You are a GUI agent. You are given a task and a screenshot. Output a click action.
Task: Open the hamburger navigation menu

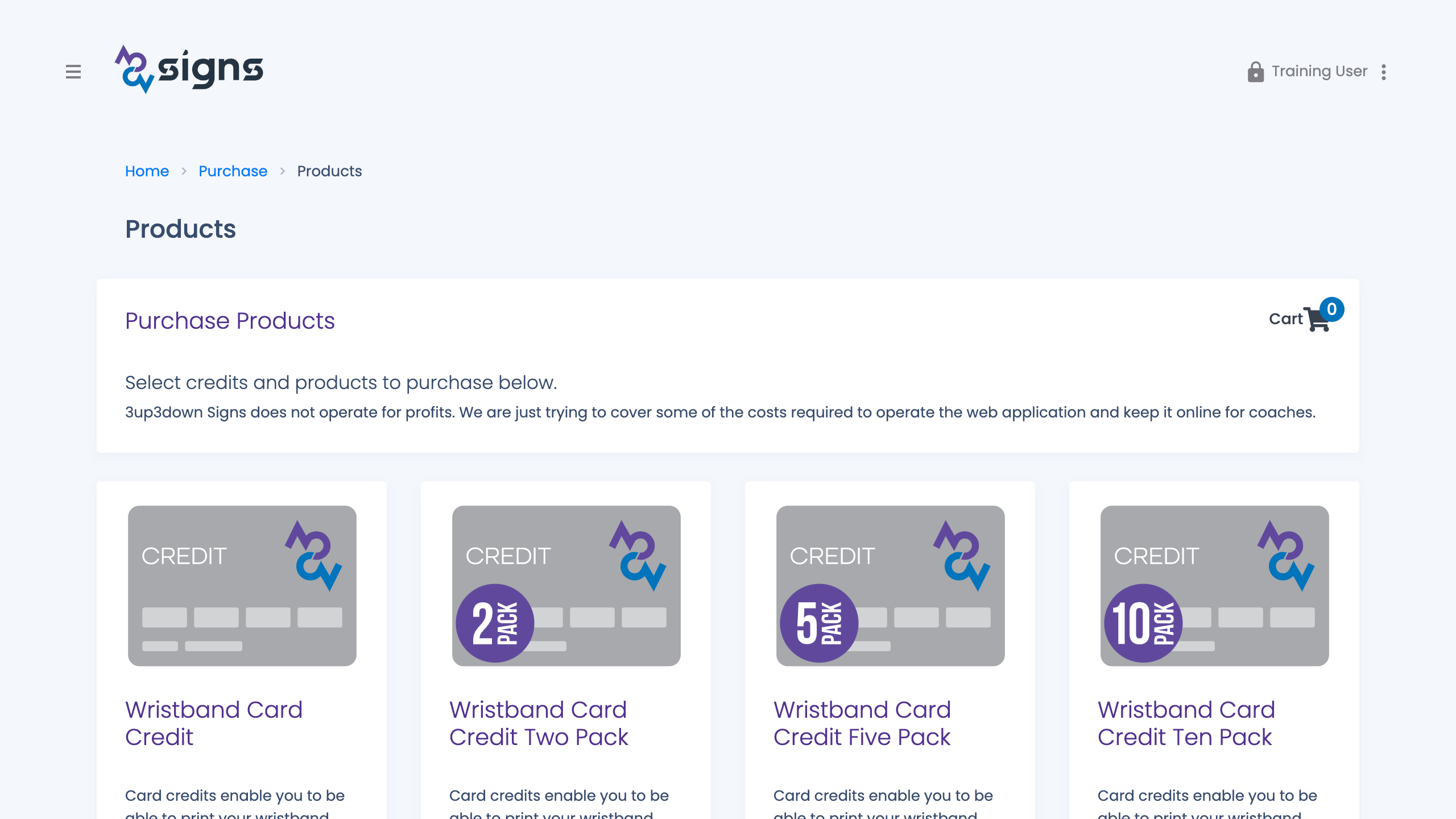click(x=74, y=72)
